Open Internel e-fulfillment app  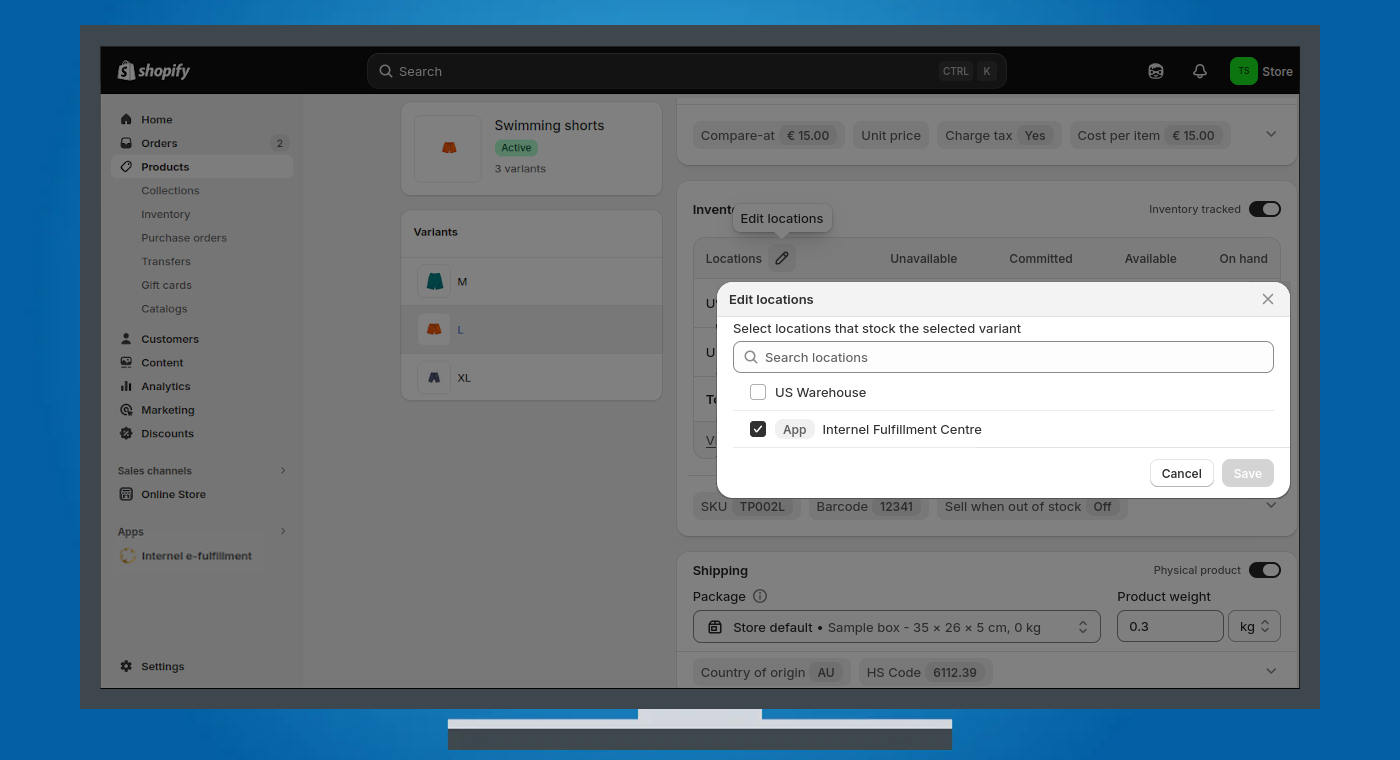[x=196, y=556]
